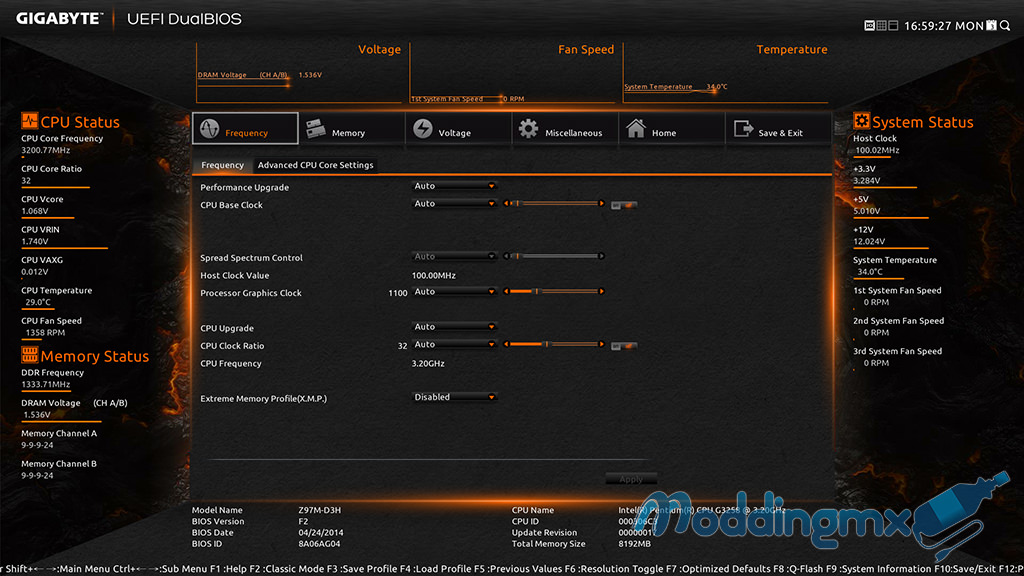Open the Spread Spectrum Control dropdown

coord(454,257)
